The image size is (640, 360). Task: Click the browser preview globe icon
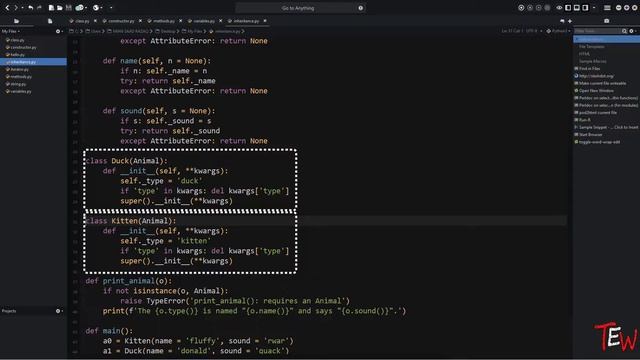[x=96, y=8]
